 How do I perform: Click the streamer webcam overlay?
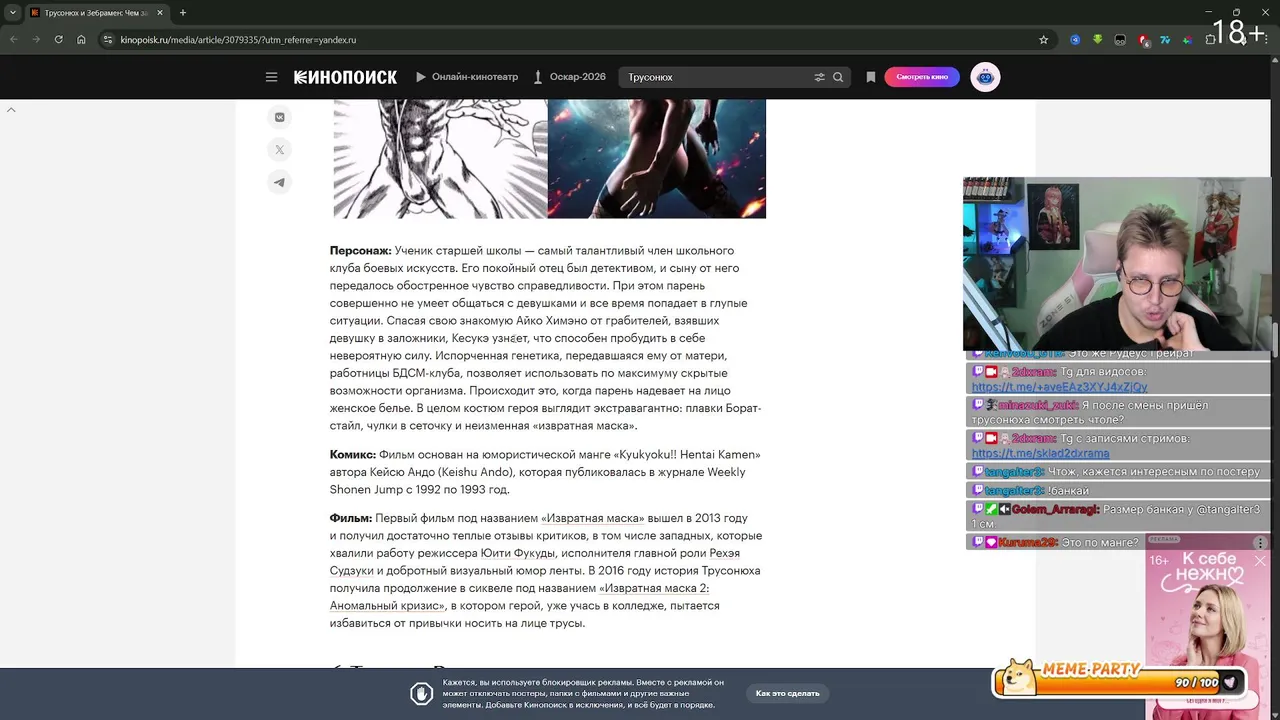point(1117,264)
